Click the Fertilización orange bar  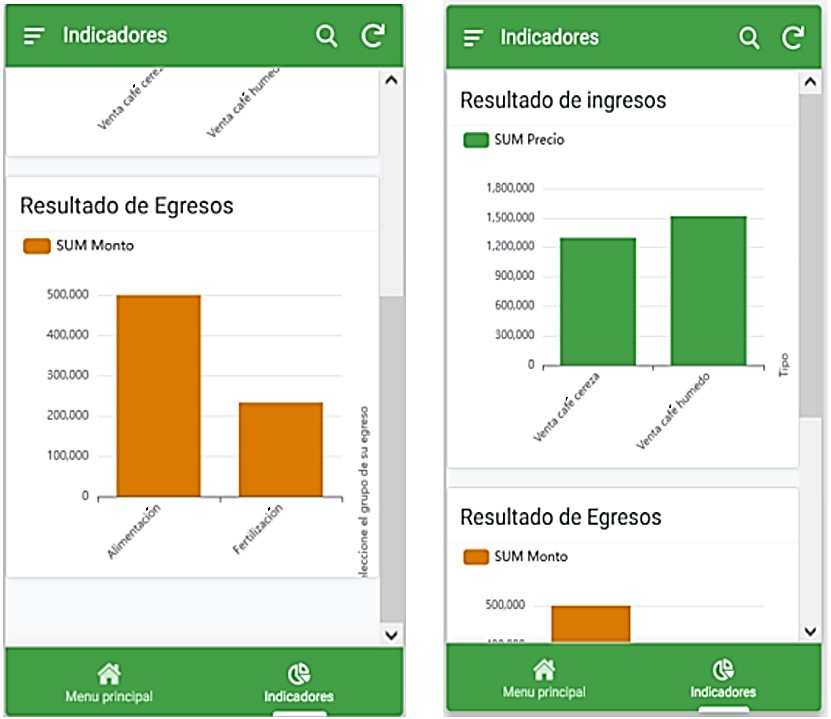point(280,449)
